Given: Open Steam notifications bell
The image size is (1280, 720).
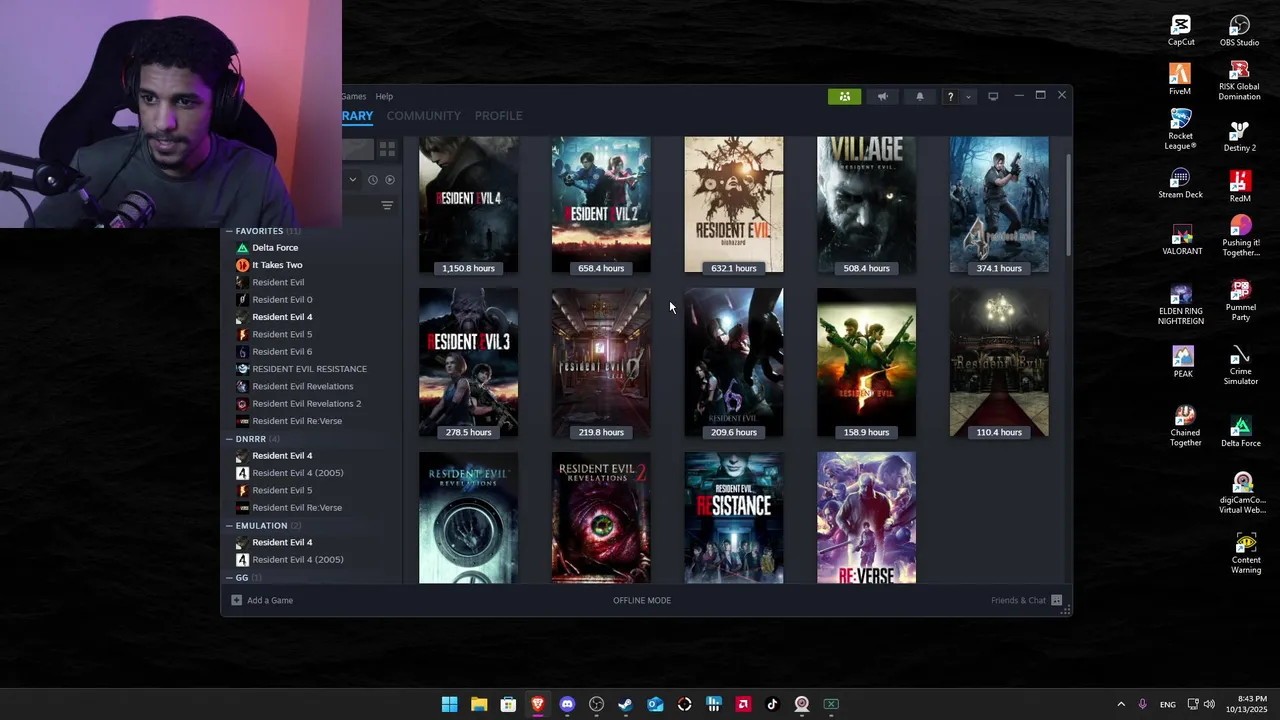Looking at the screenshot, I should click(x=919, y=96).
